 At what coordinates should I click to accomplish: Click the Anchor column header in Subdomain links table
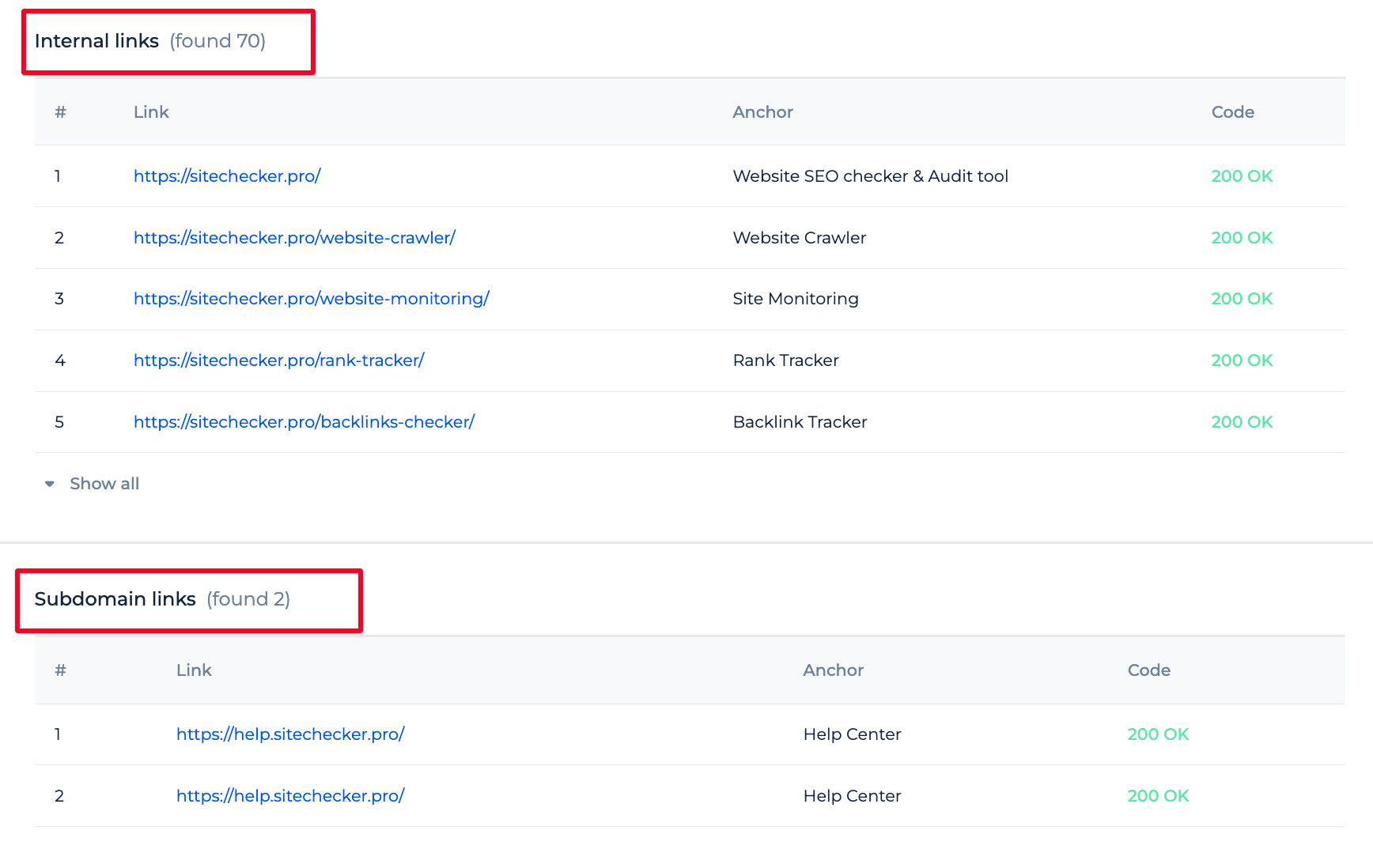(833, 670)
